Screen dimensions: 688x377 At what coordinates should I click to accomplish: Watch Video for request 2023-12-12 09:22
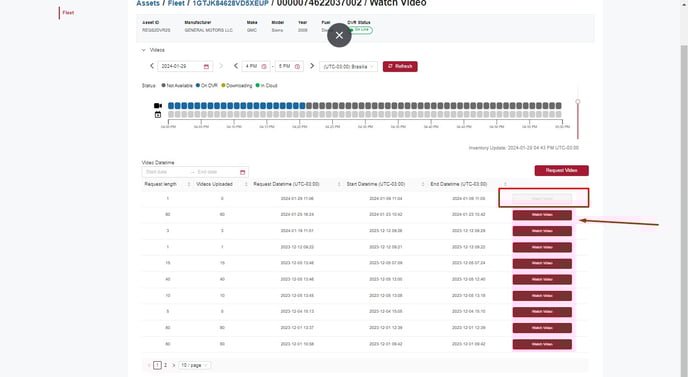click(x=542, y=247)
